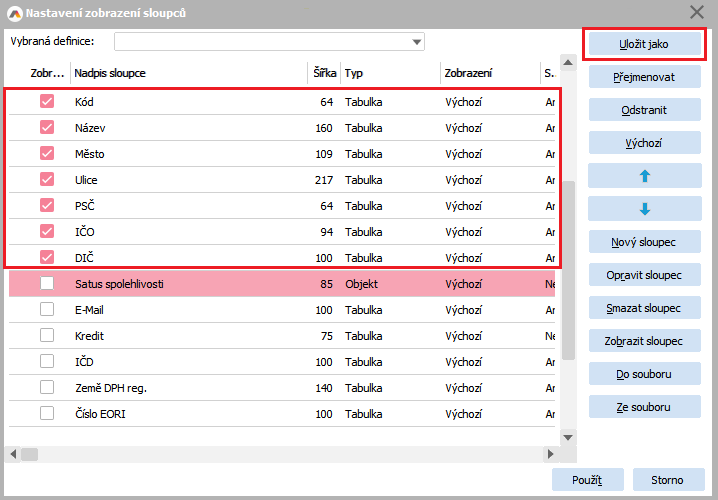Click the Uložit jako button
The width and height of the screenshot is (718, 500).
pos(644,44)
